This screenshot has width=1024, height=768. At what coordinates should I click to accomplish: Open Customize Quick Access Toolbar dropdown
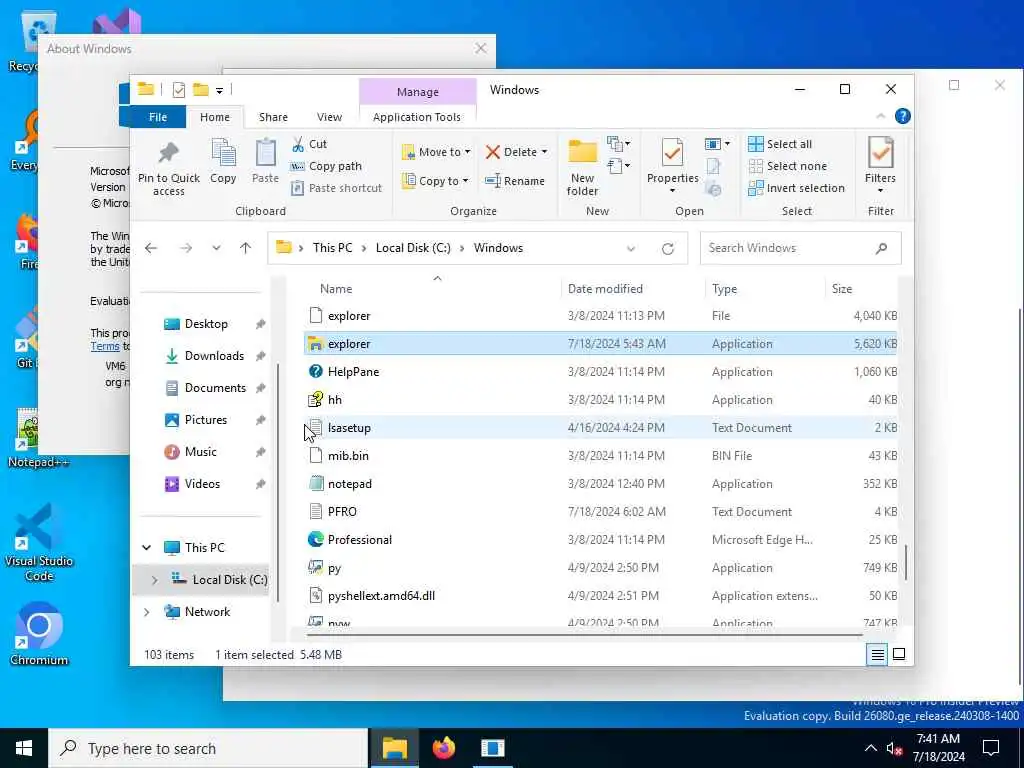[219, 91]
